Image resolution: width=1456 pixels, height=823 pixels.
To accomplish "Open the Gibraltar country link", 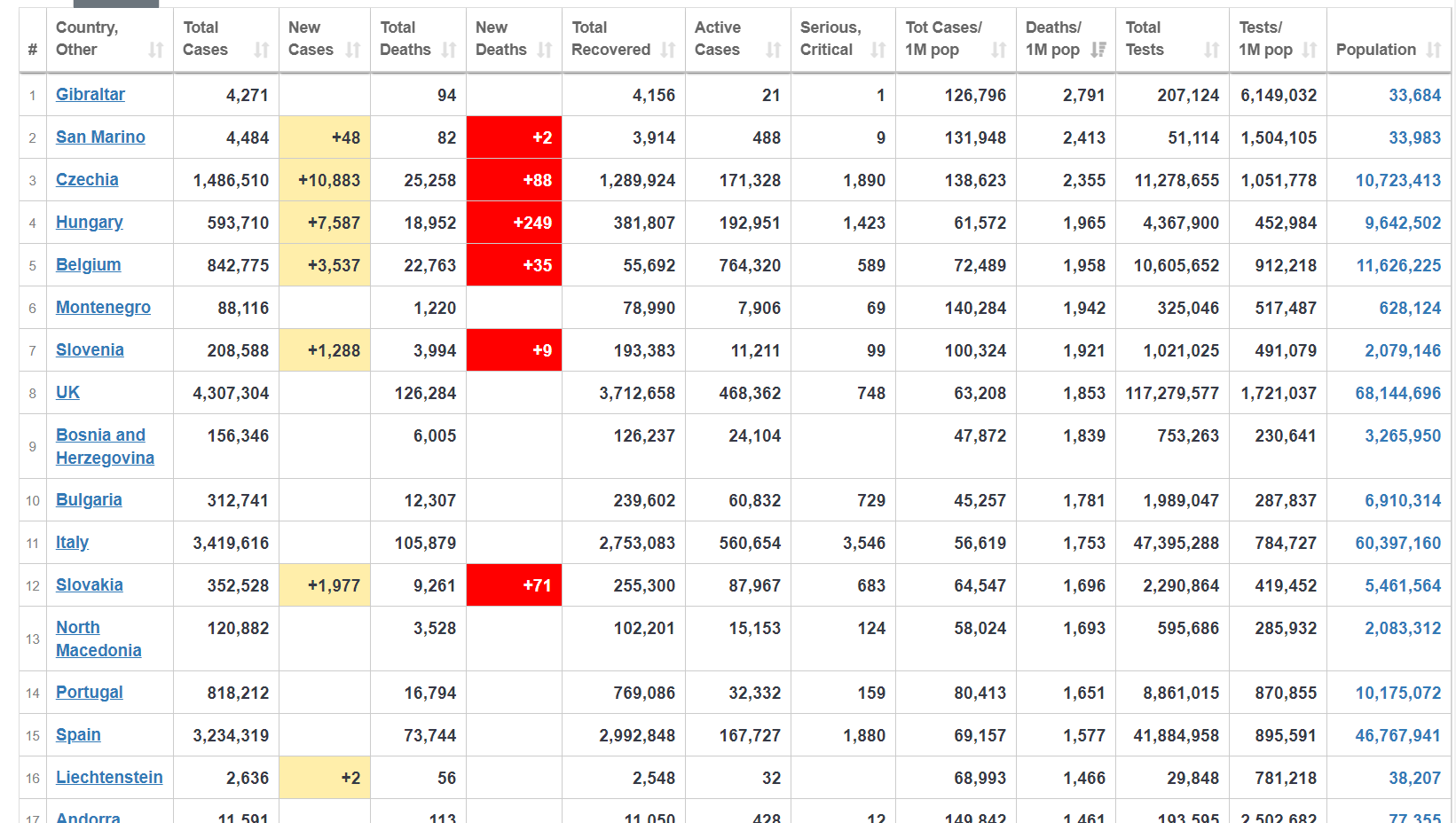I will pyautogui.click(x=91, y=95).
